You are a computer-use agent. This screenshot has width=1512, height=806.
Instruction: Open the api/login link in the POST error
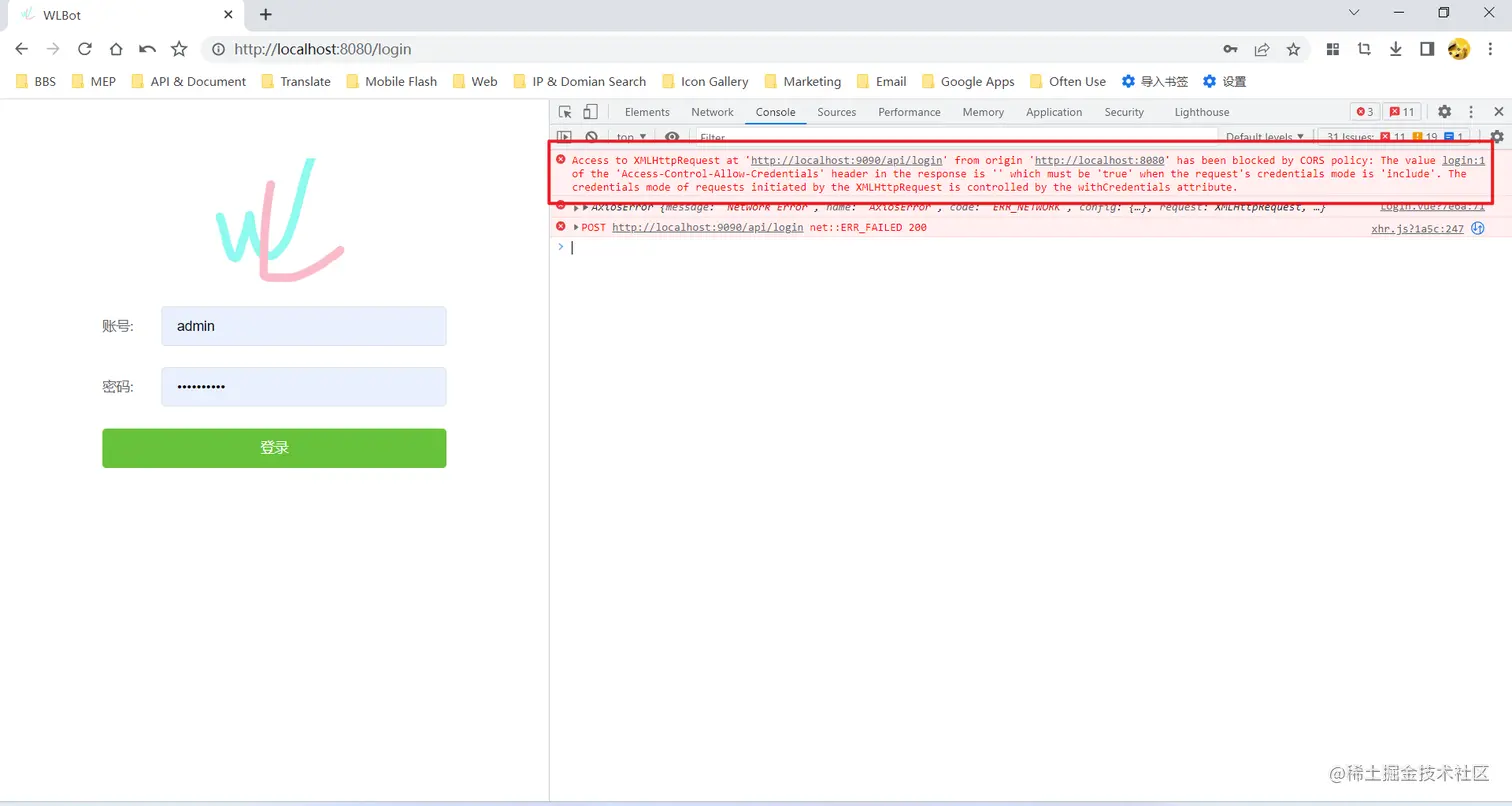click(707, 227)
